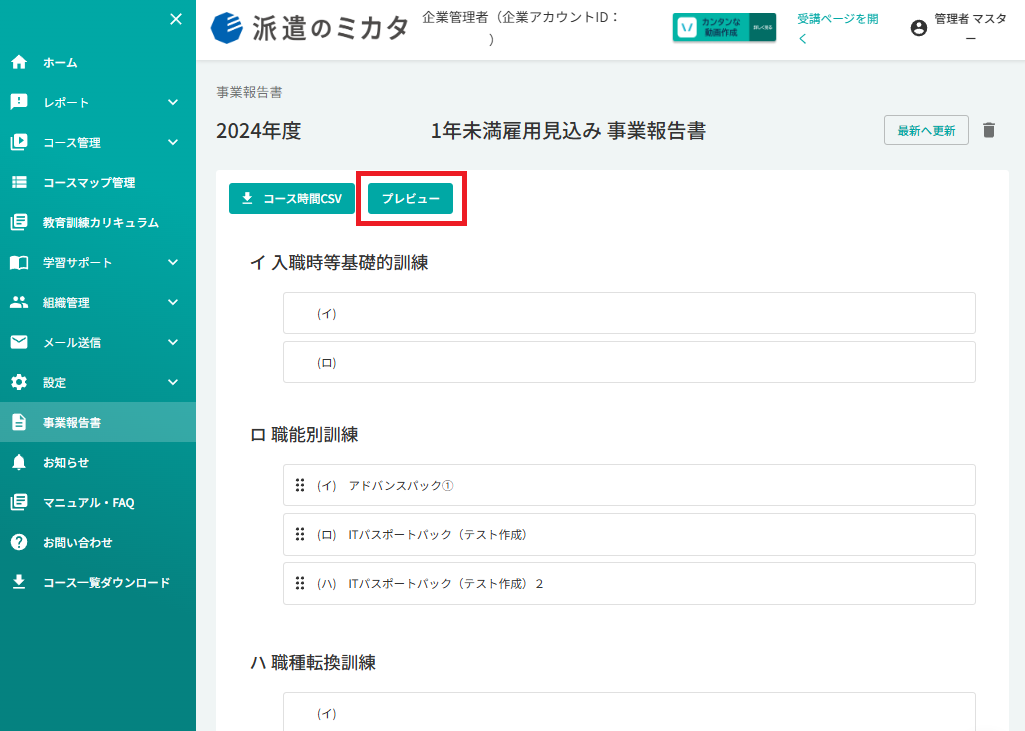Click the お問い合わせ question mark icon
Image resolution: width=1025 pixels, height=731 pixels.
19,542
